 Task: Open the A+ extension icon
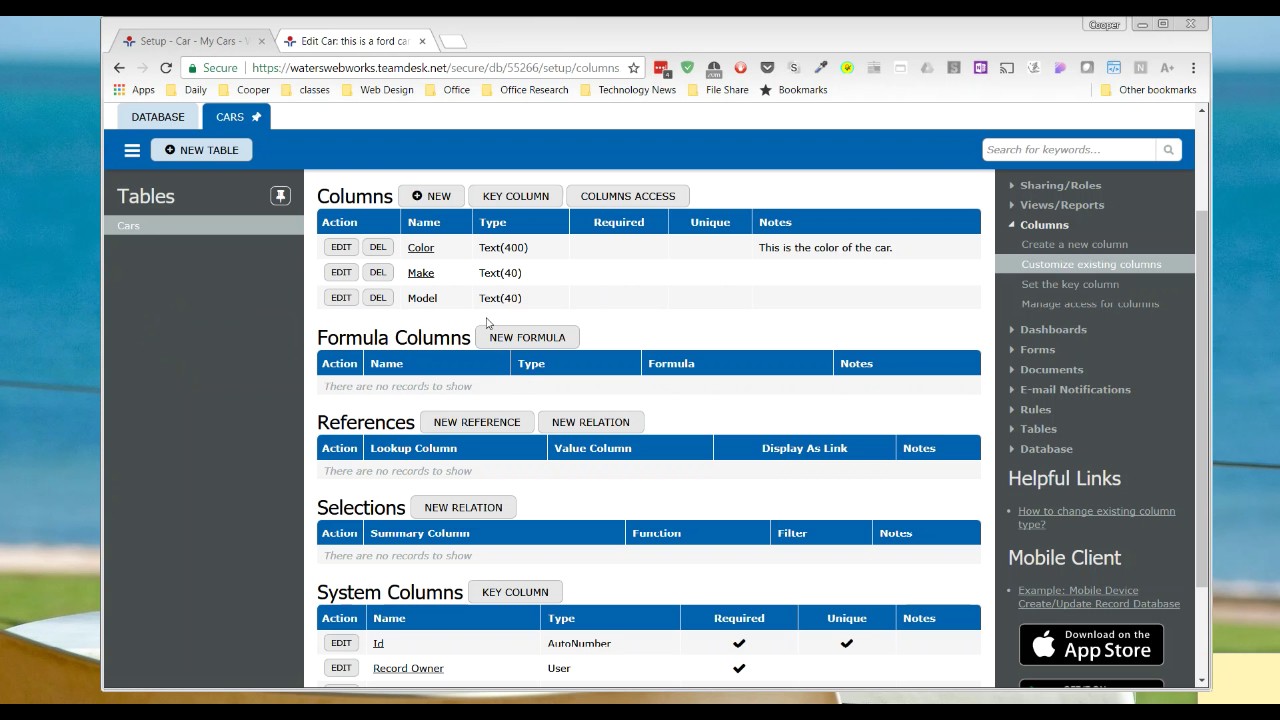pos(1167,68)
